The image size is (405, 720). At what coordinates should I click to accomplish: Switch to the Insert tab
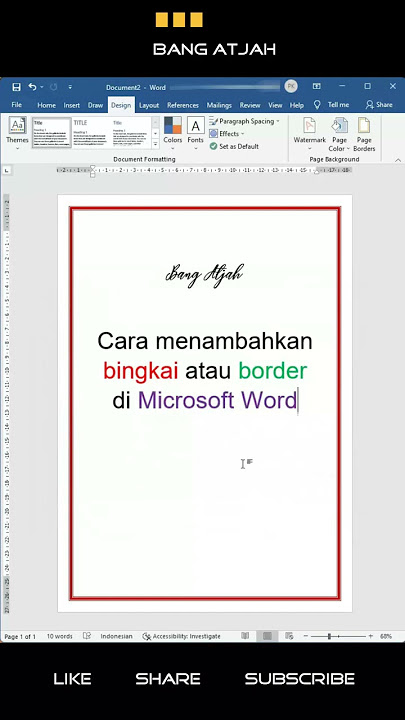[x=72, y=105]
